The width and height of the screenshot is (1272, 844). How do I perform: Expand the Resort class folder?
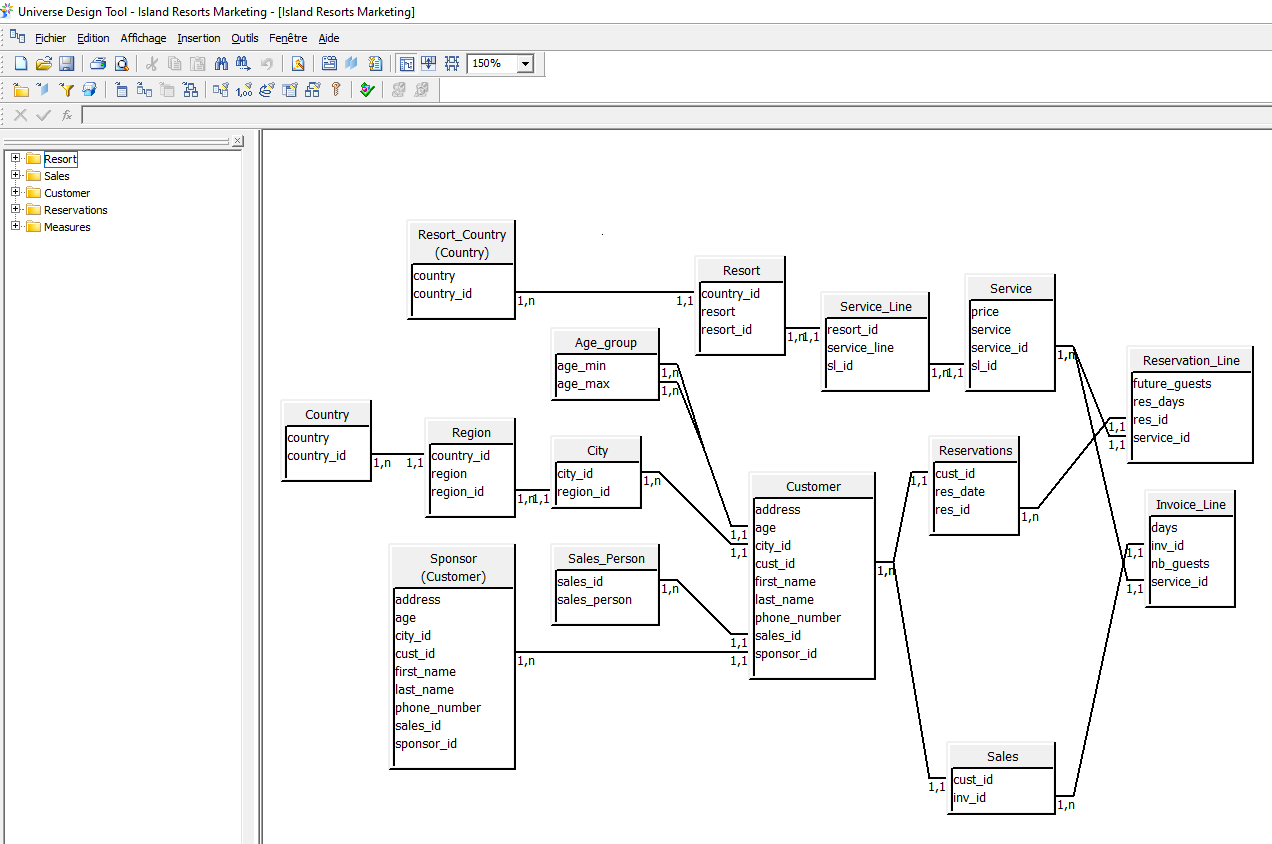point(16,159)
